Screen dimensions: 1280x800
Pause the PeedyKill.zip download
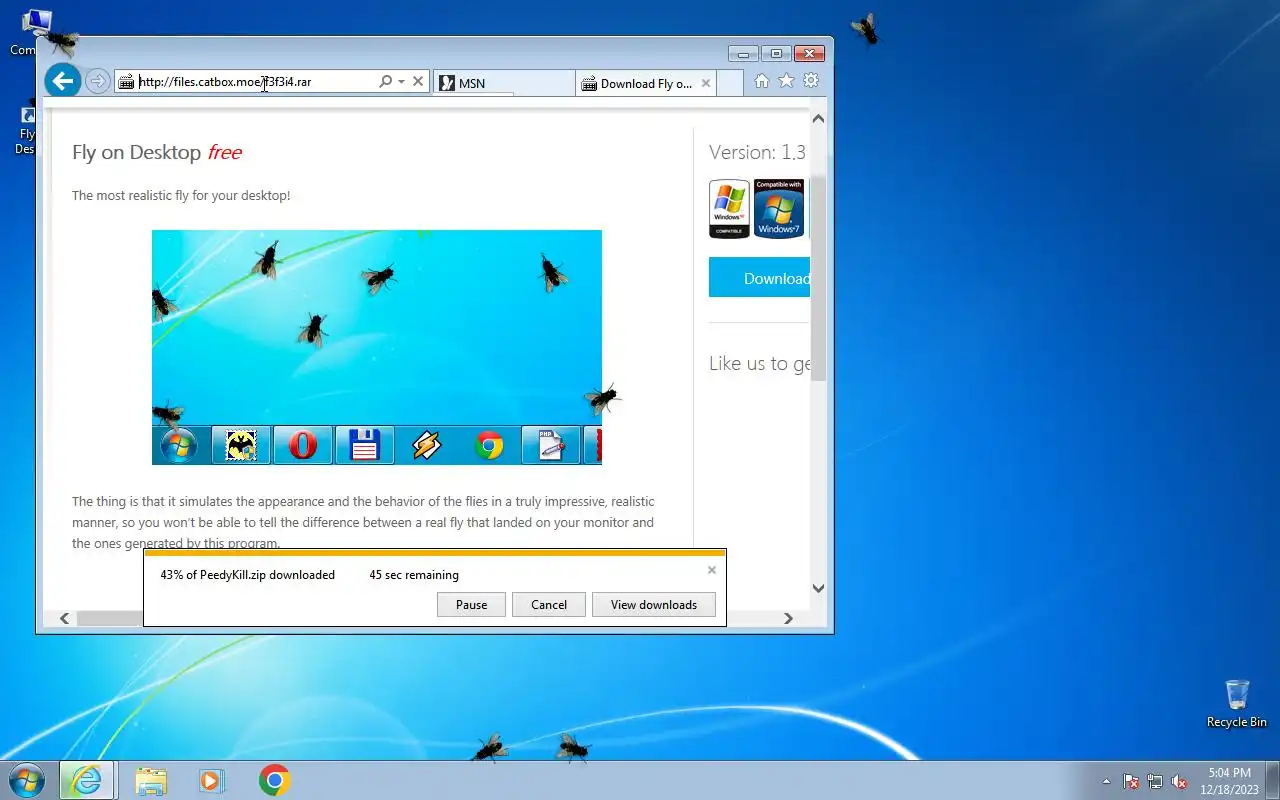click(471, 604)
